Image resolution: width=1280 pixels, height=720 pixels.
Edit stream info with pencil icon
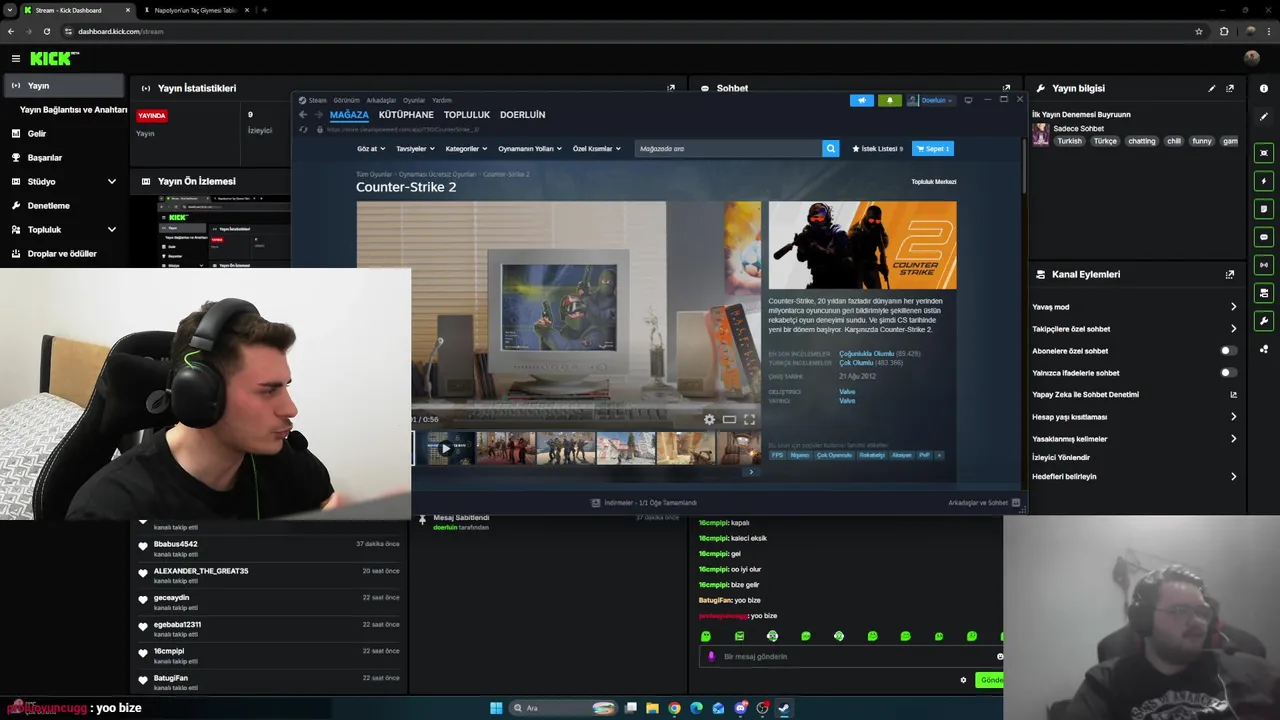tap(1212, 88)
